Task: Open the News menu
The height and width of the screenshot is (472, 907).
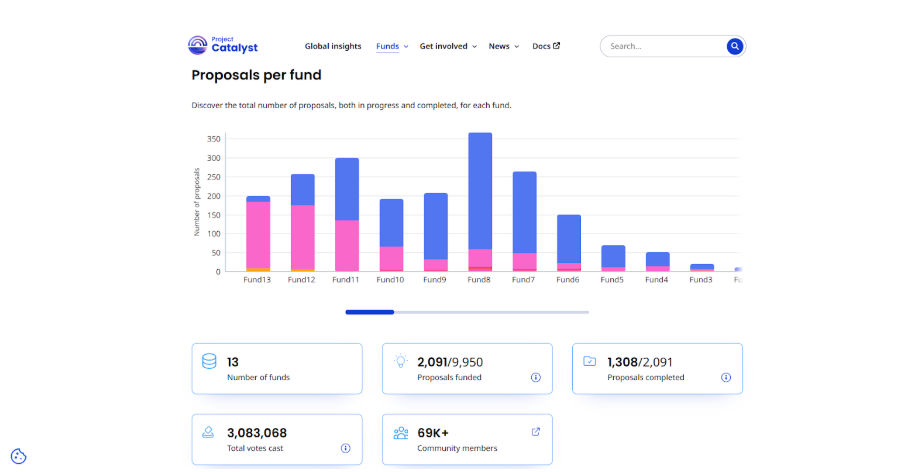Action: (x=499, y=46)
